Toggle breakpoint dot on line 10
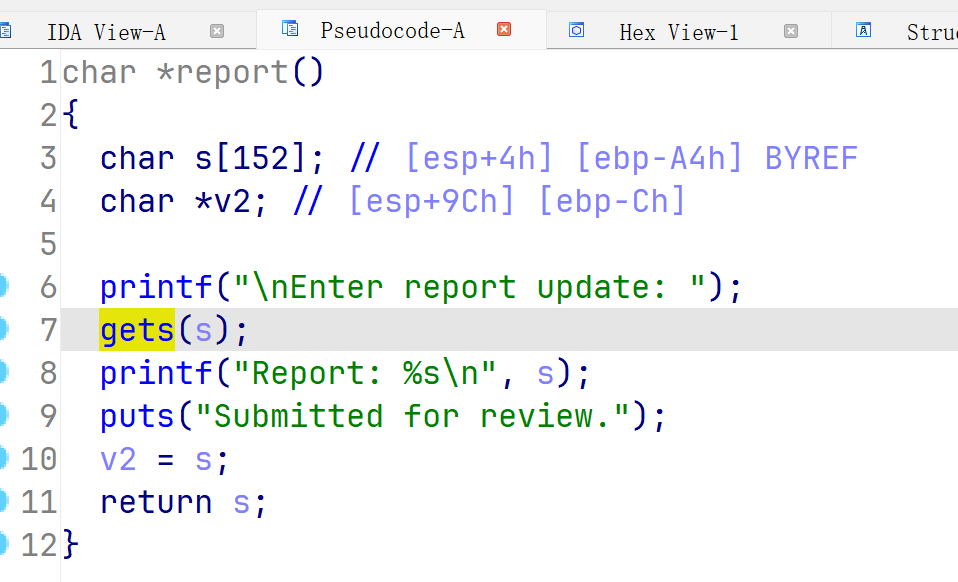Image resolution: width=958 pixels, height=582 pixels. [4, 458]
